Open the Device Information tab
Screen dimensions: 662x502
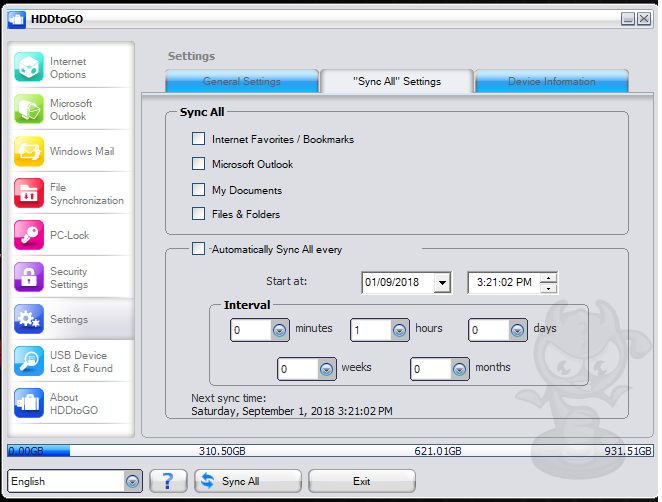(x=552, y=81)
